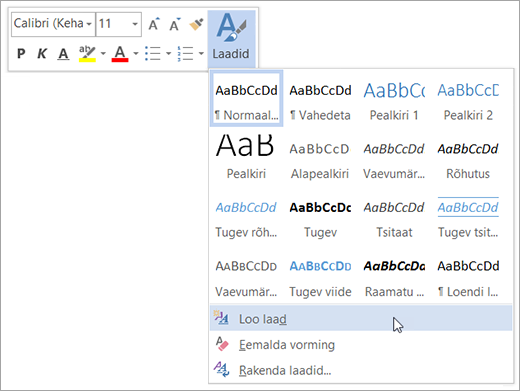Apply small-caps Vaevumär... reference style
Viewport: 520px width, 391px height.
coord(246,275)
